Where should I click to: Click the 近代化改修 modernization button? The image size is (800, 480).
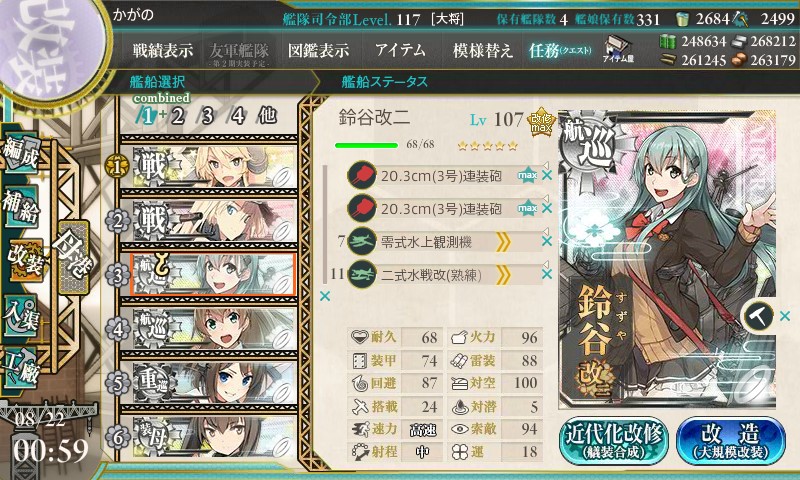614,440
